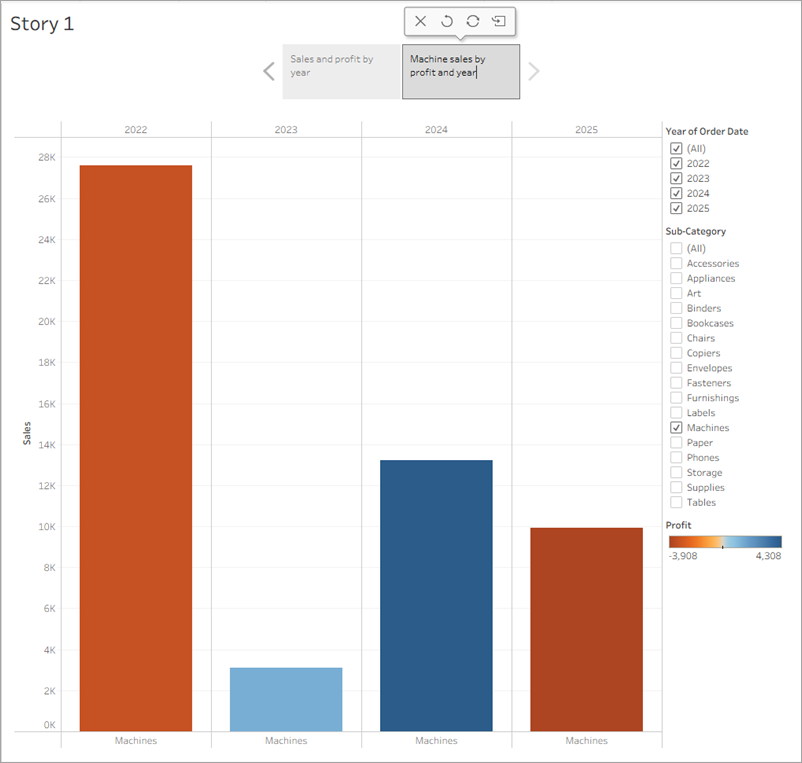The height and width of the screenshot is (763, 802).
Task: Navigate to the previous story point
Action: [x=268, y=70]
